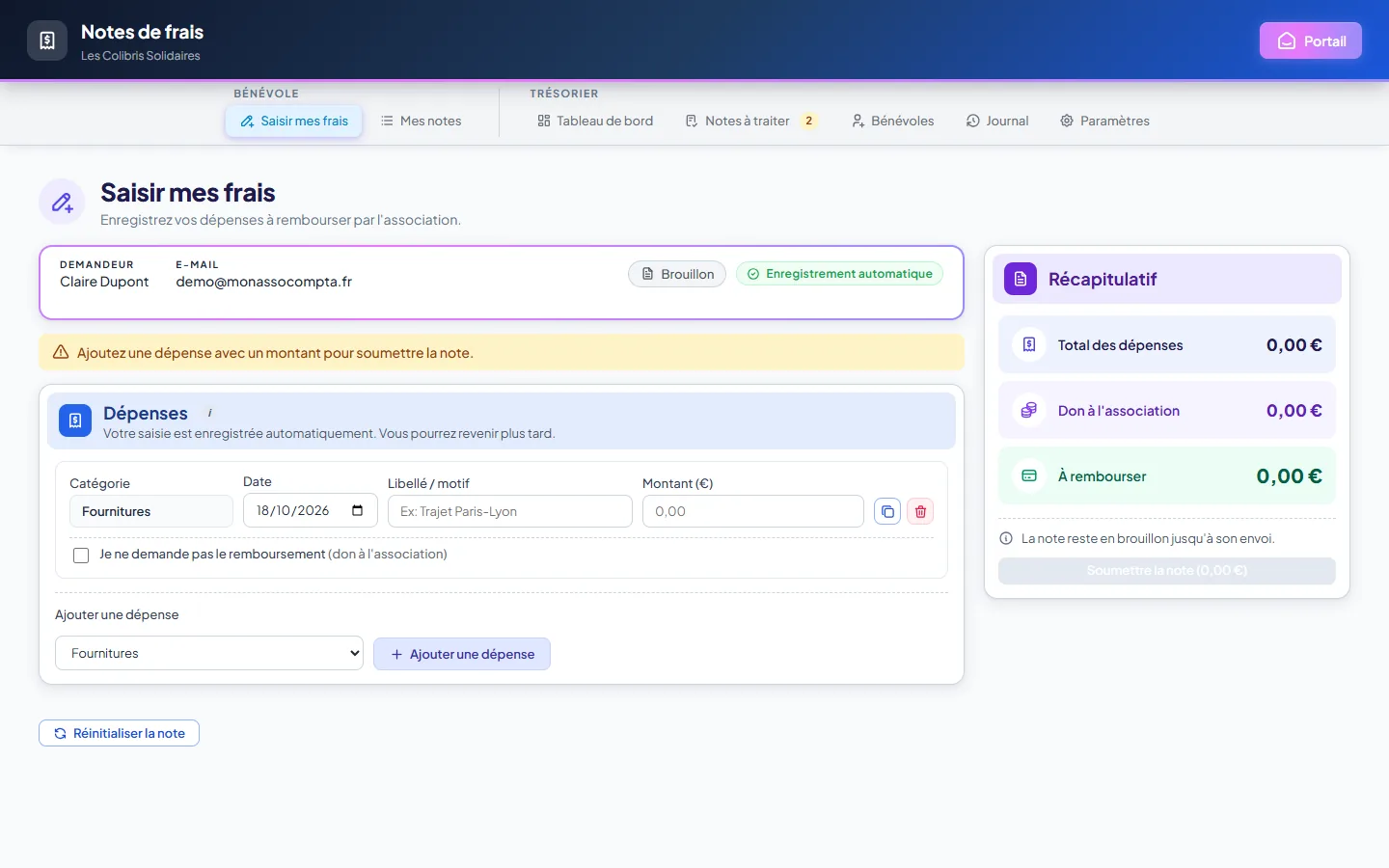Click the e-mail demo@monassocompta.fr text
Image resolution: width=1389 pixels, height=868 pixels.
click(x=263, y=282)
